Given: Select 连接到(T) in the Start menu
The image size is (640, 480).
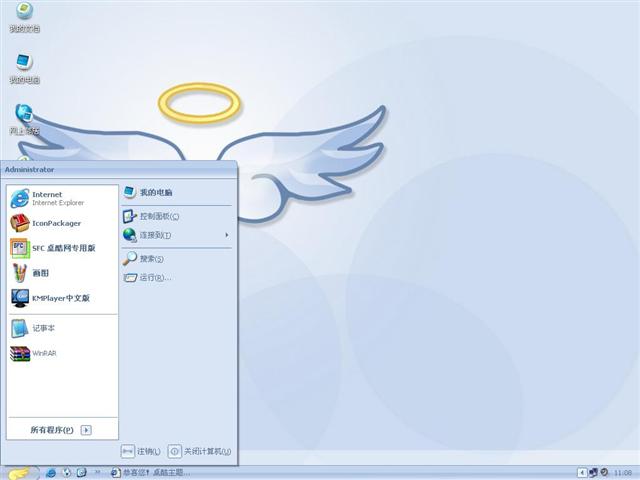Looking at the screenshot, I should (x=176, y=235).
